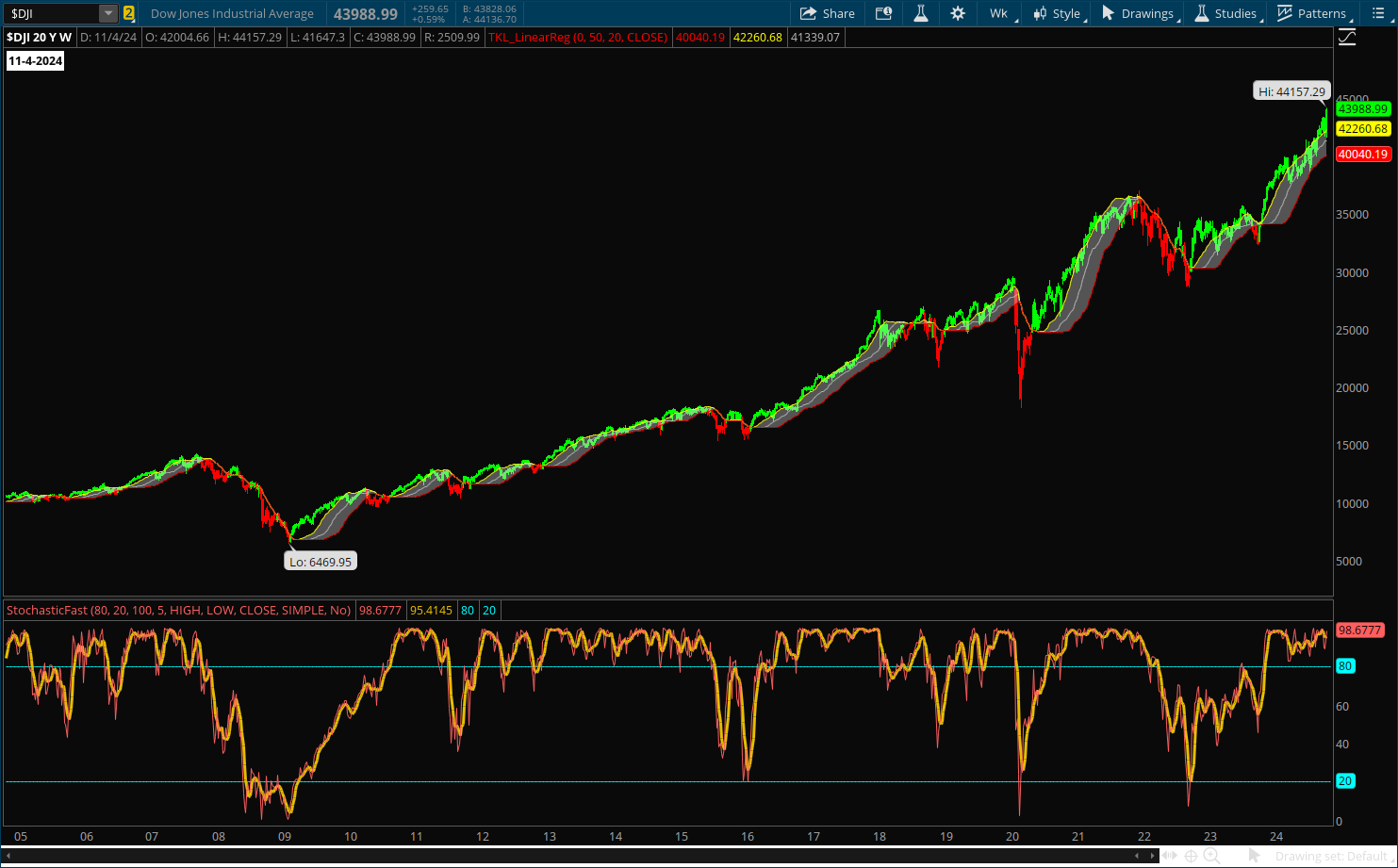Click the R: 2509.99 range value
The height and width of the screenshot is (868, 1398).
point(452,38)
